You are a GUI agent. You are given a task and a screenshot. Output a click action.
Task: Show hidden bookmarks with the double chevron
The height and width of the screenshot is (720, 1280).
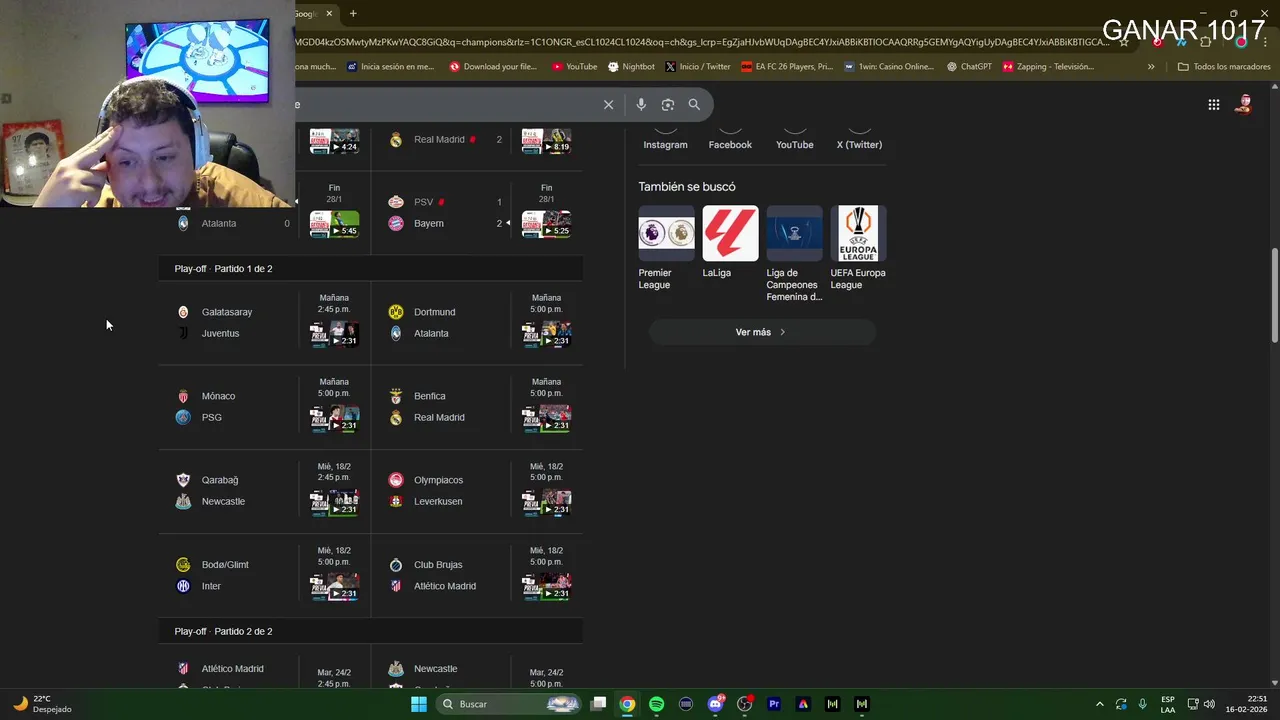pos(1151,67)
